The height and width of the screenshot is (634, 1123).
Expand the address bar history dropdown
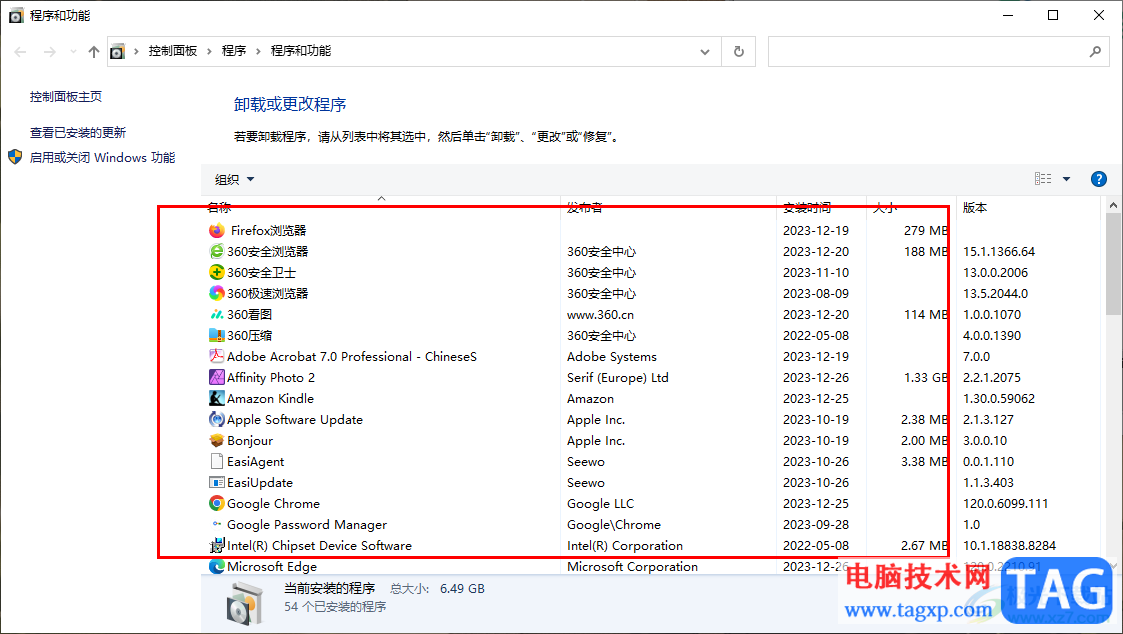pyautogui.click(x=705, y=52)
